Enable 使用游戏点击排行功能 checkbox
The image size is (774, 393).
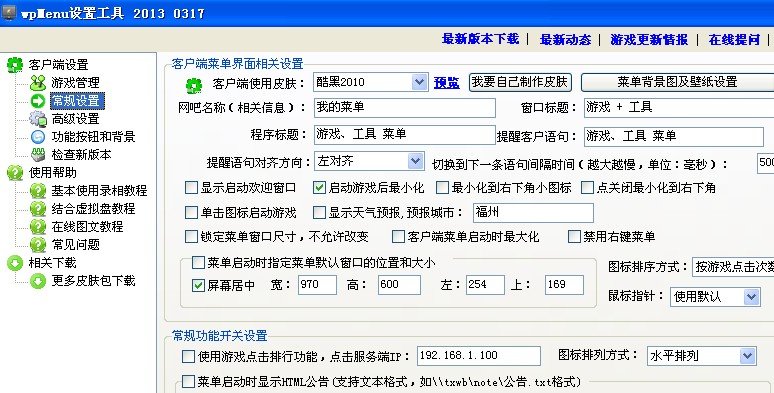tap(188, 356)
